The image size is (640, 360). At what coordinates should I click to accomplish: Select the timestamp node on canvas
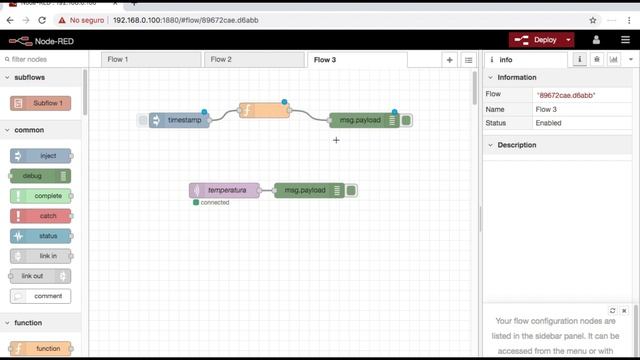180,120
